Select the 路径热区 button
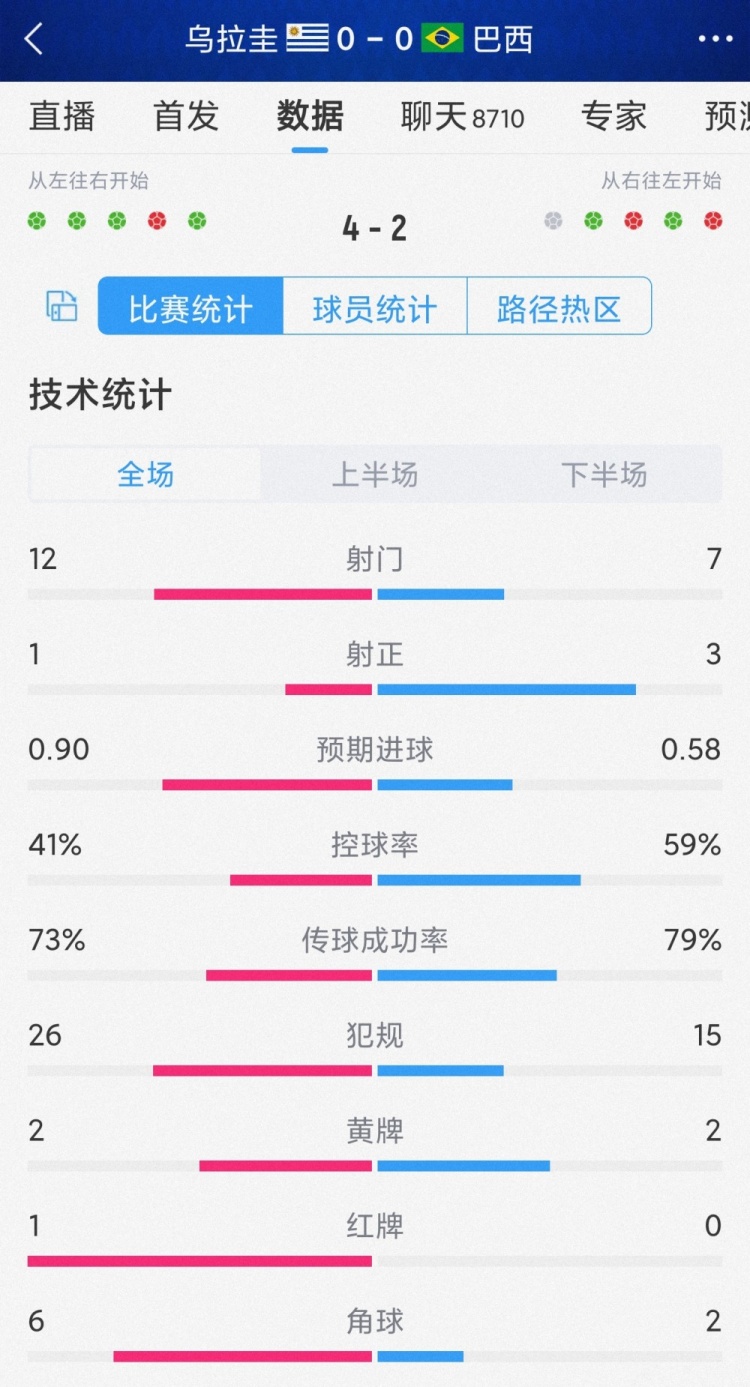 [x=559, y=307]
